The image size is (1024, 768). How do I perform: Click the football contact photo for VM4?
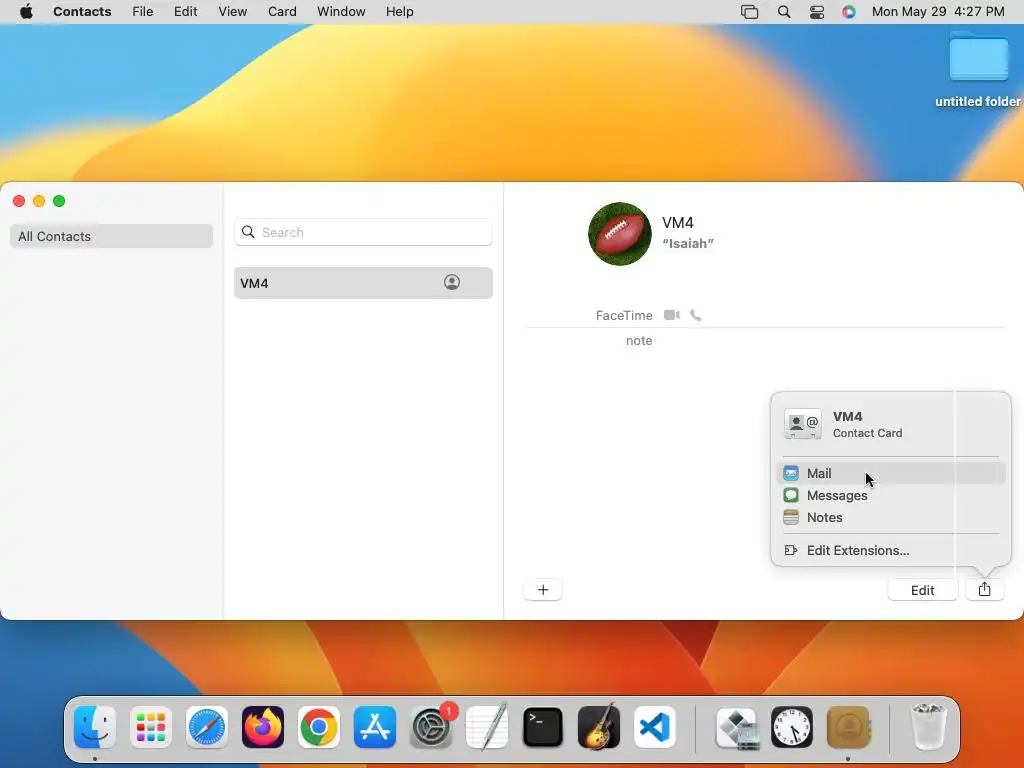pyautogui.click(x=620, y=234)
